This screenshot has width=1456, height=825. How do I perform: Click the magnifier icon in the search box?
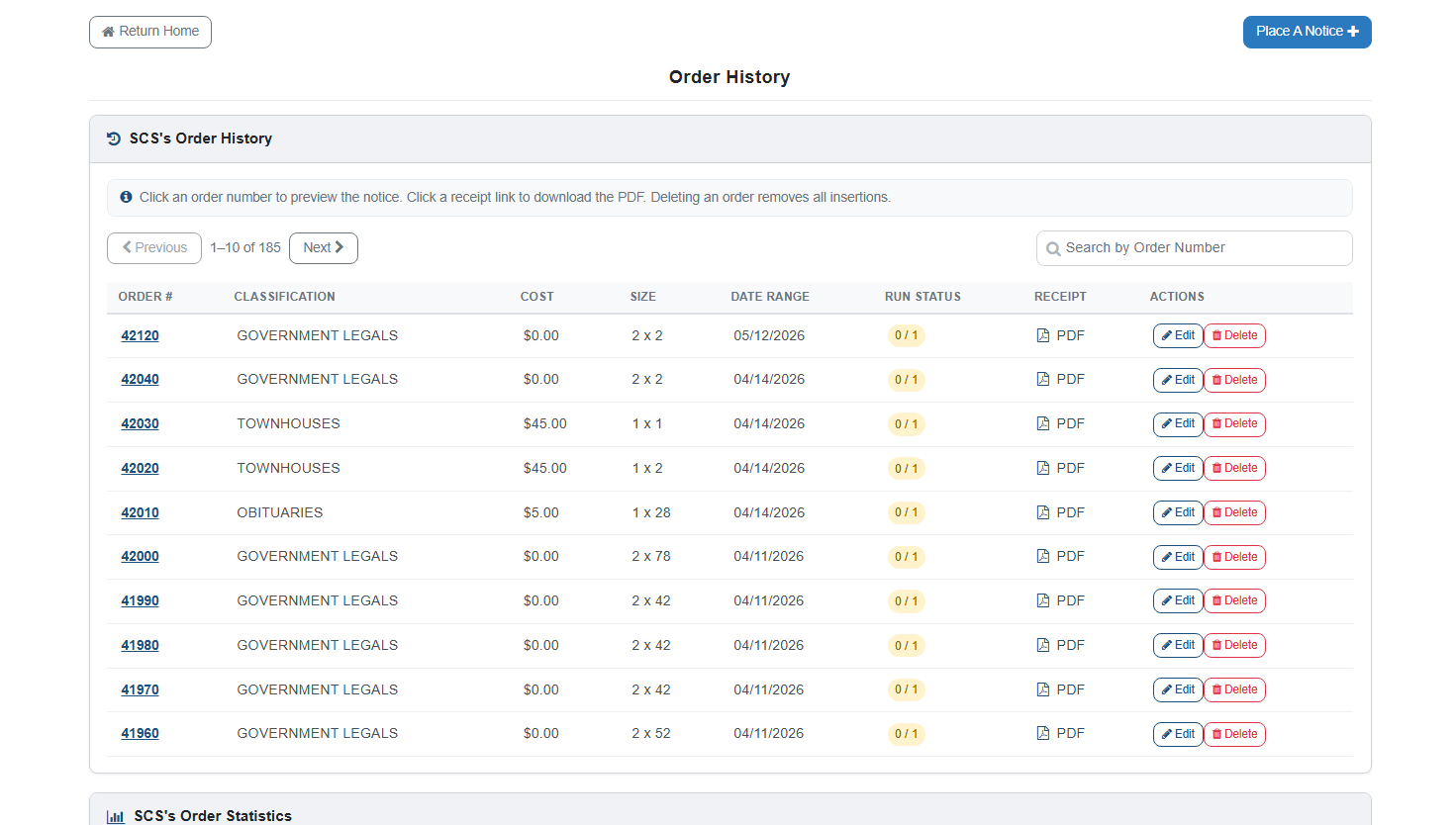1053,249
